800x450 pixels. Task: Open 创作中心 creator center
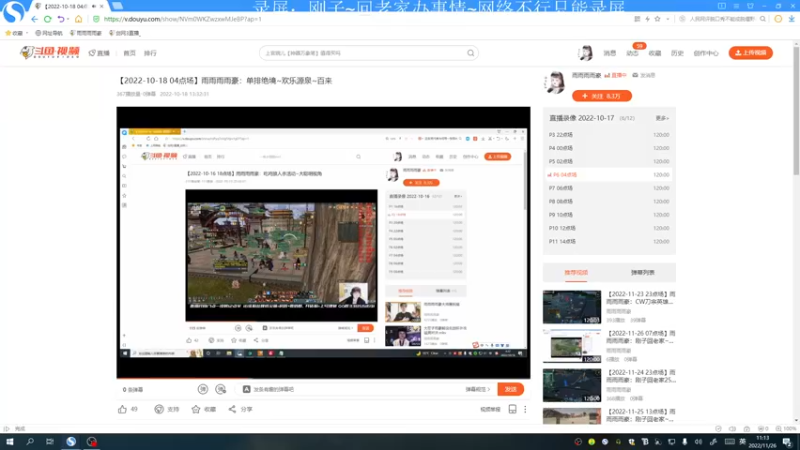pyautogui.click(x=706, y=53)
